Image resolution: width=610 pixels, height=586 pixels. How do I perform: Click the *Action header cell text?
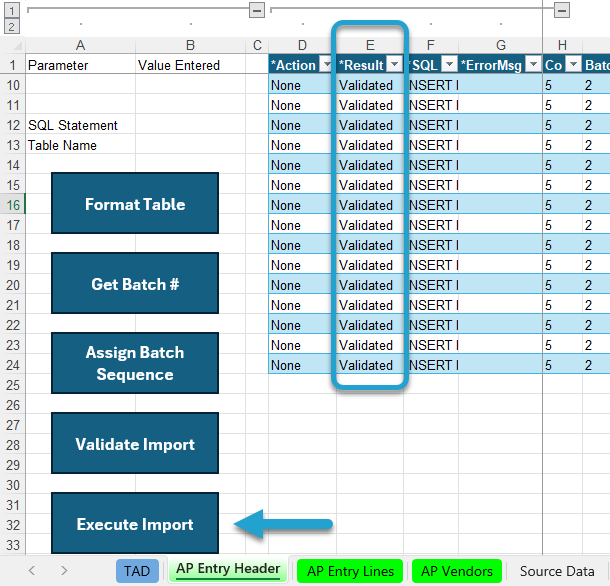click(293, 65)
